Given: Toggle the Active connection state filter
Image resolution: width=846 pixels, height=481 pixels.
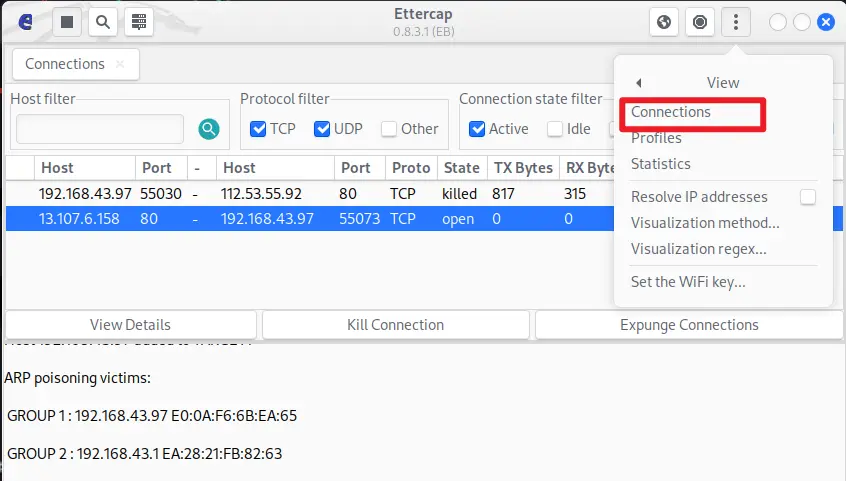Looking at the screenshot, I should click(478, 128).
